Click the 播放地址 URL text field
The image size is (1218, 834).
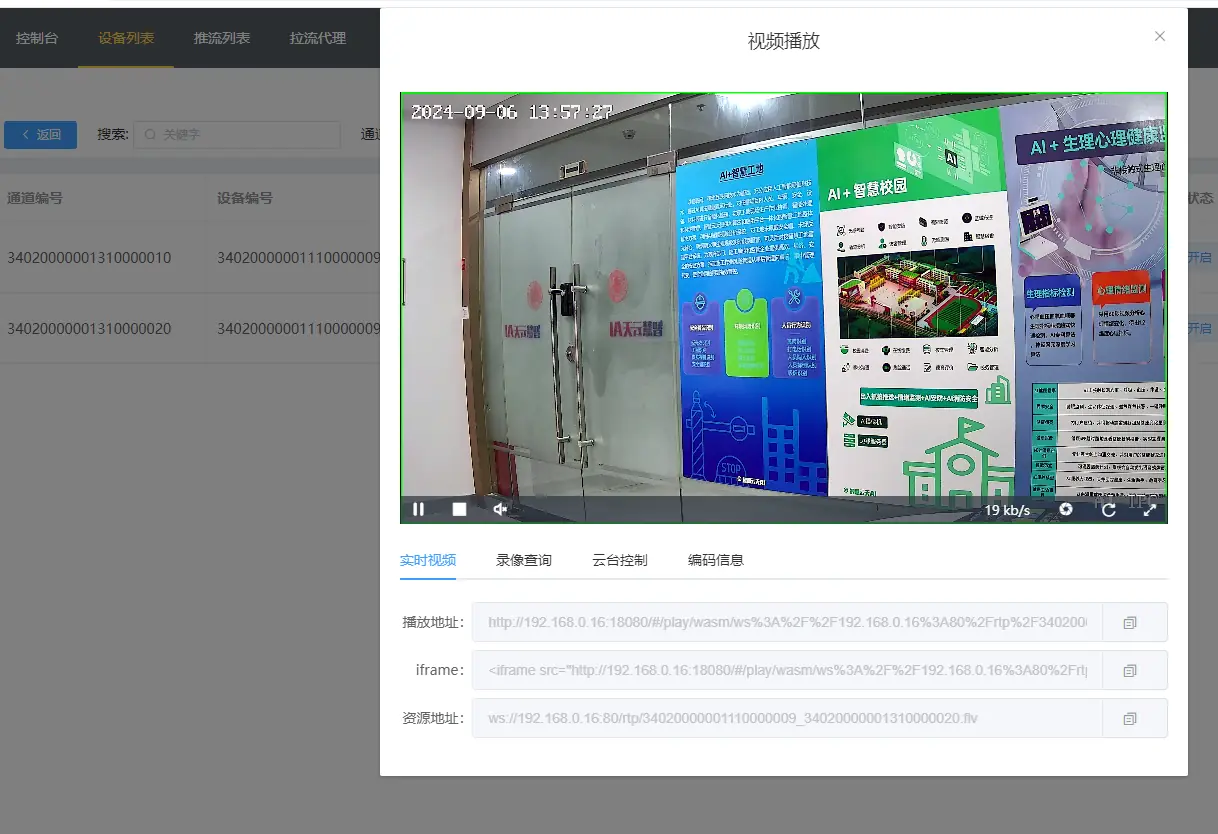click(x=787, y=622)
